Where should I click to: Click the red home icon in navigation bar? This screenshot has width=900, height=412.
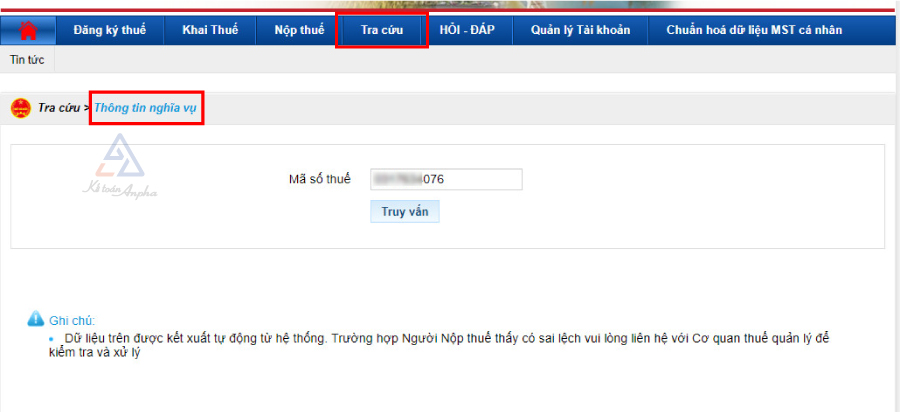coord(28,30)
